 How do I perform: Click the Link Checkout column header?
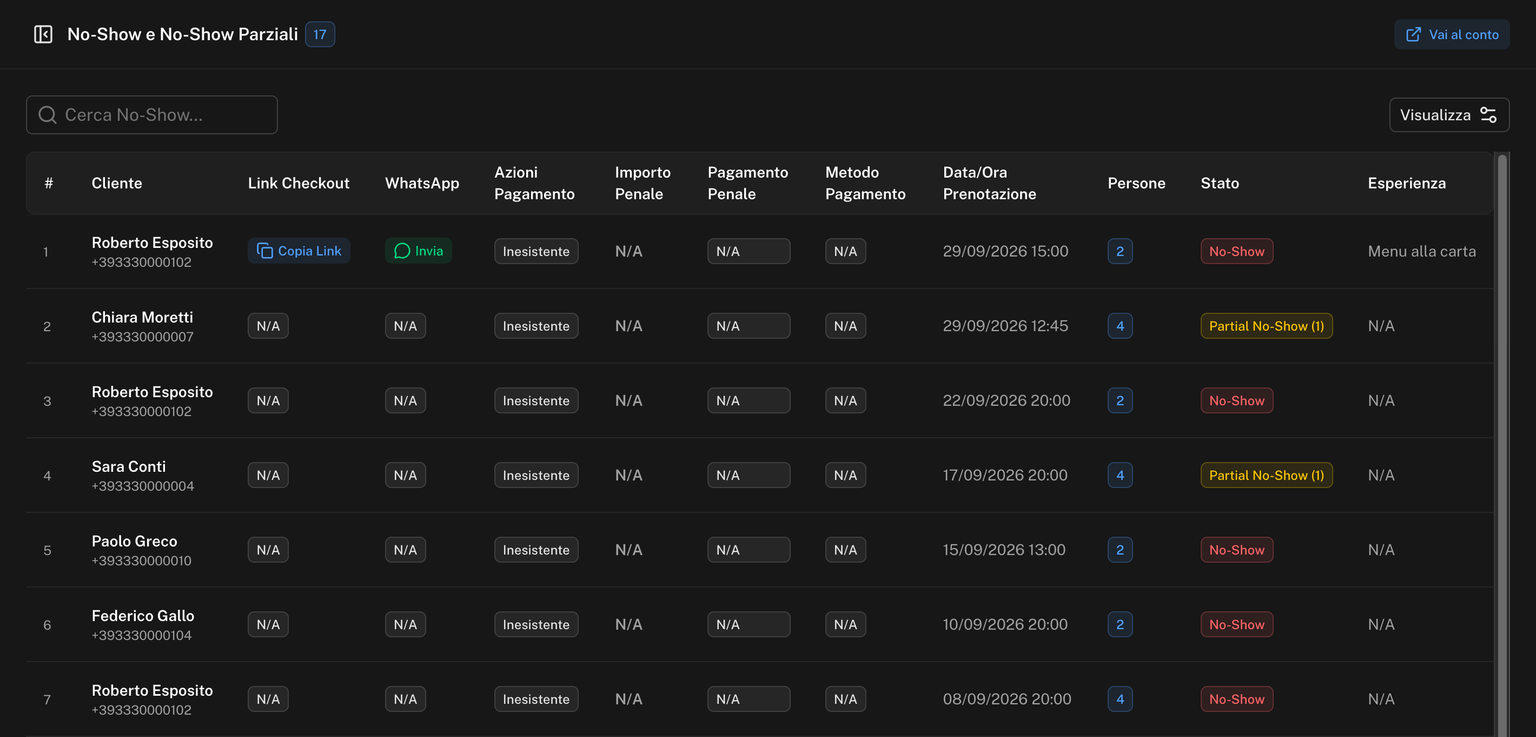[299, 183]
